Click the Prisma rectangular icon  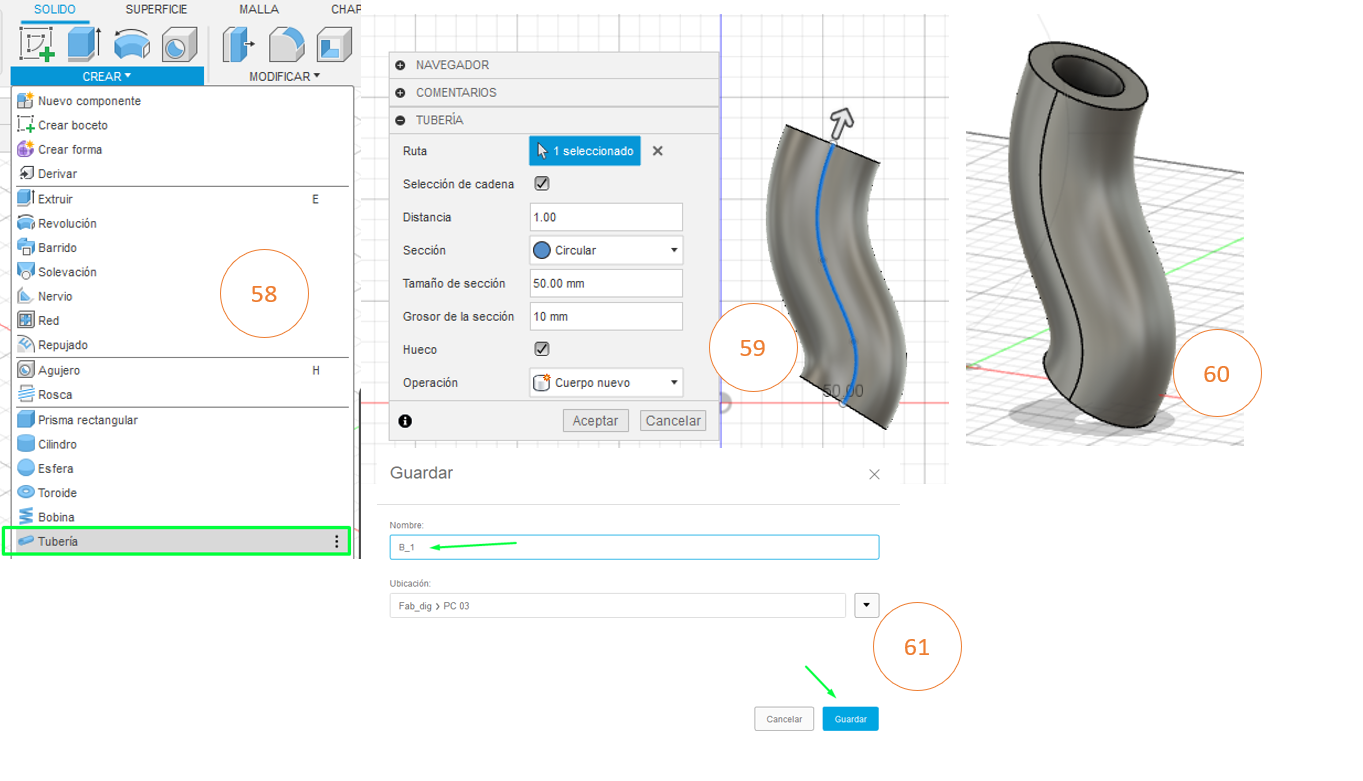(26, 420)
